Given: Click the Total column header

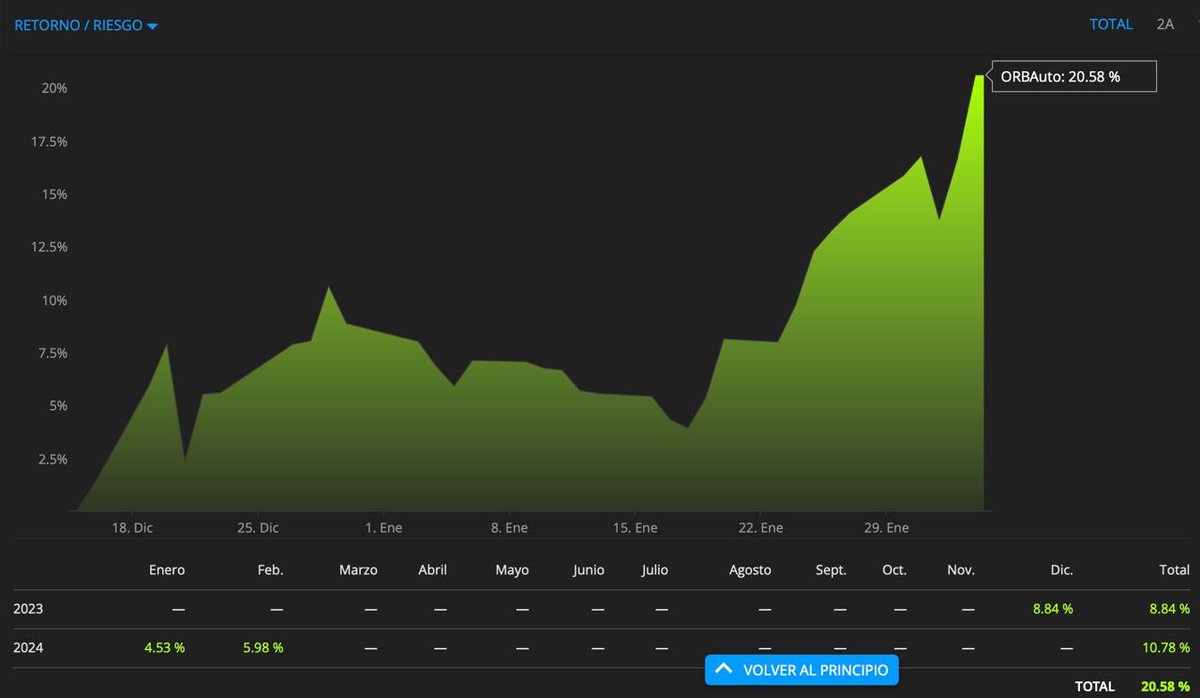Looking at the screenshot, I should click(x=1174, y=570).
